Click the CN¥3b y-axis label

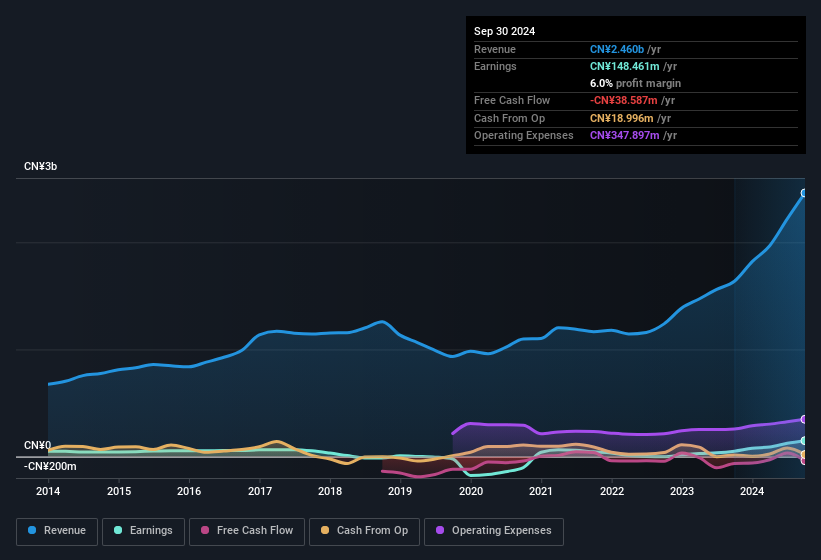point(41,166)
